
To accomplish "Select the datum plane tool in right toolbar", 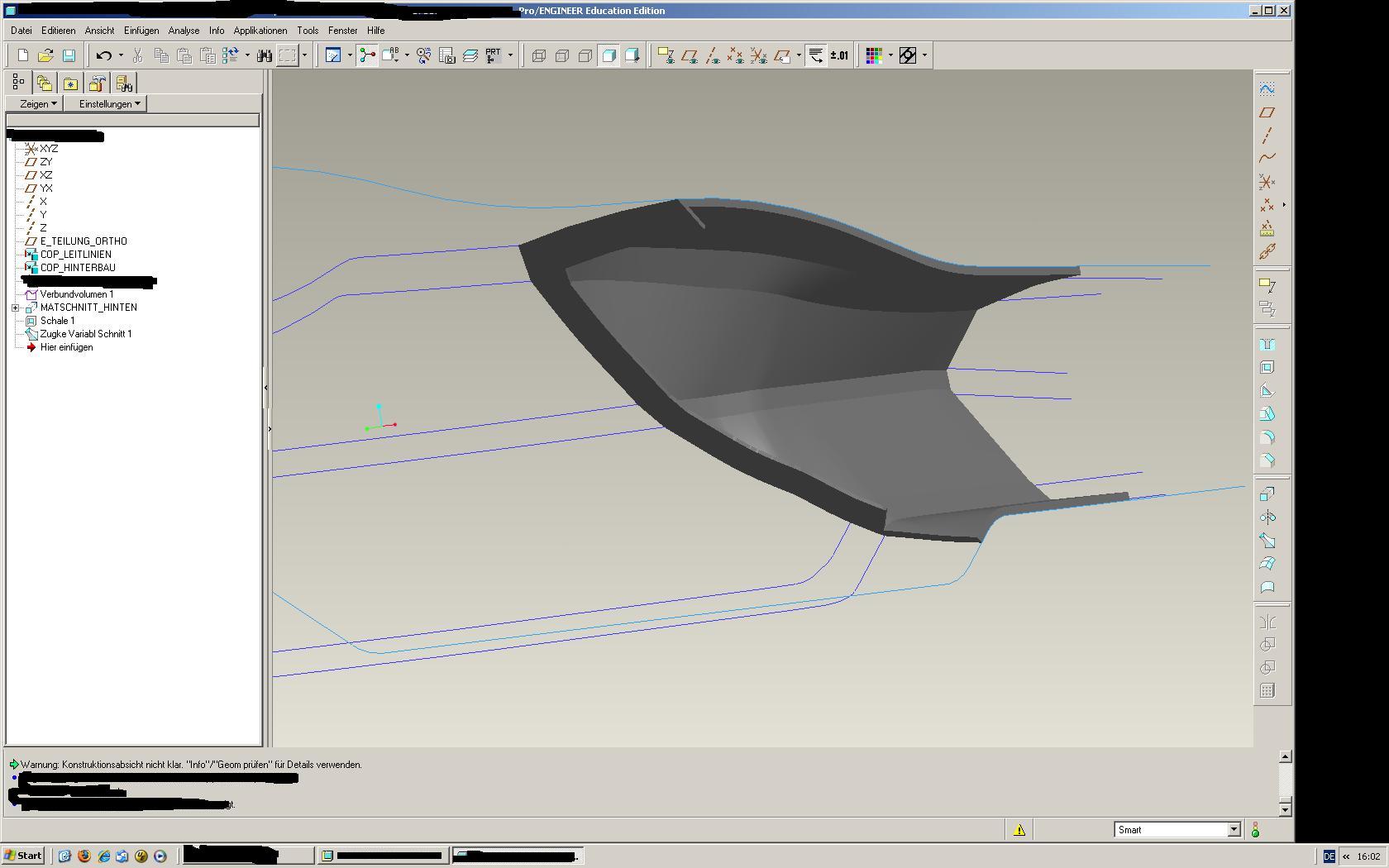I will coord(1267,112).
